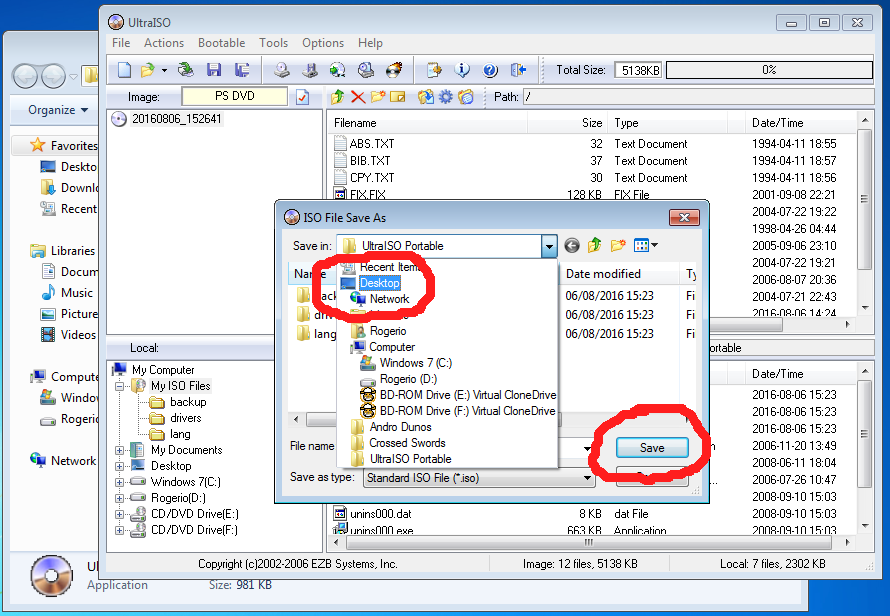Click the blue question mark Help icon
This screenshot has width=890, height=616.
[490, 70]
